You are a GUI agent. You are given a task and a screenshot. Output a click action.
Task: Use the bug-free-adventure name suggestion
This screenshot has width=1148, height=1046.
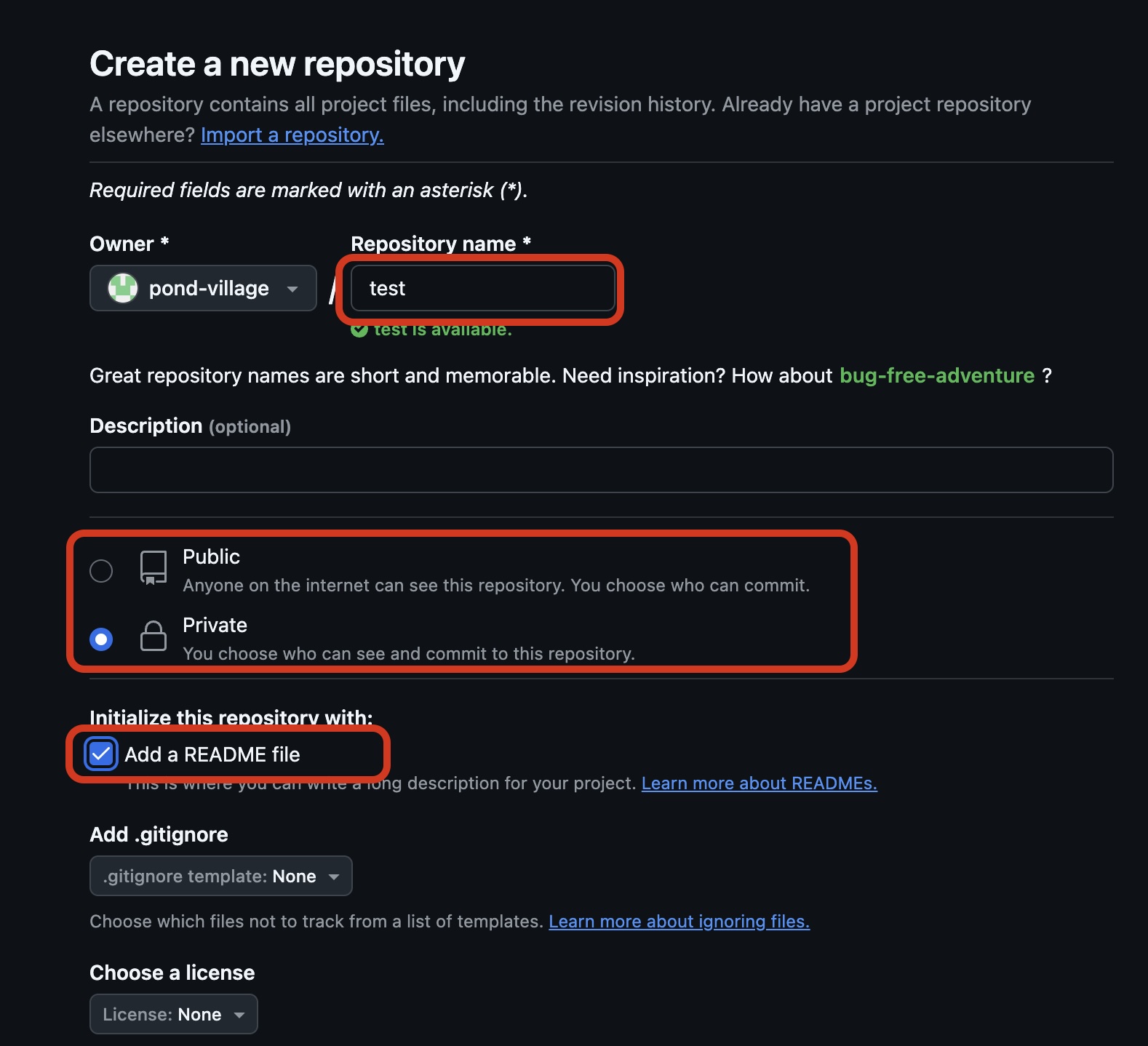pos(936,375)
